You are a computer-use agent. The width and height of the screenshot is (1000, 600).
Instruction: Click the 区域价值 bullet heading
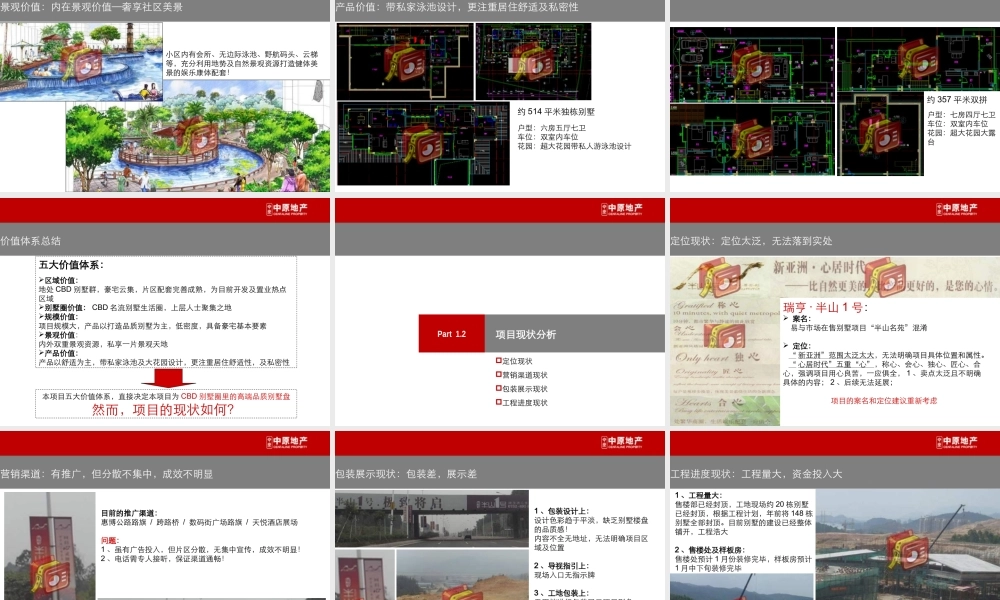coord(59,280)
